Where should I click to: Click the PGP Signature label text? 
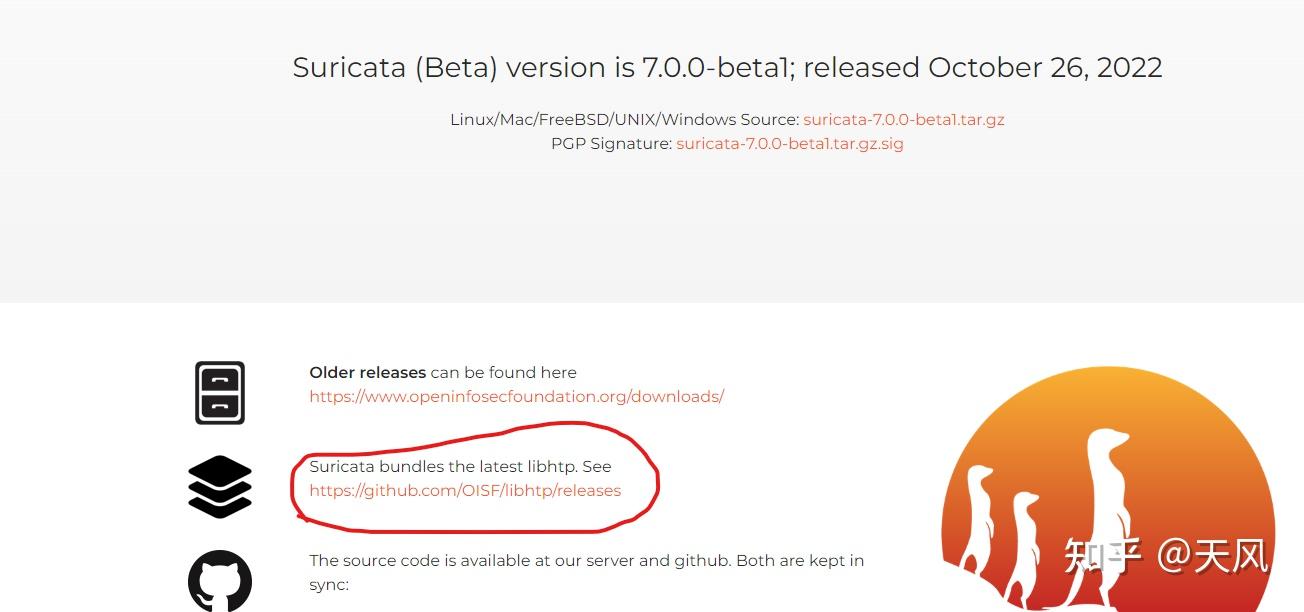click(611, 143)
